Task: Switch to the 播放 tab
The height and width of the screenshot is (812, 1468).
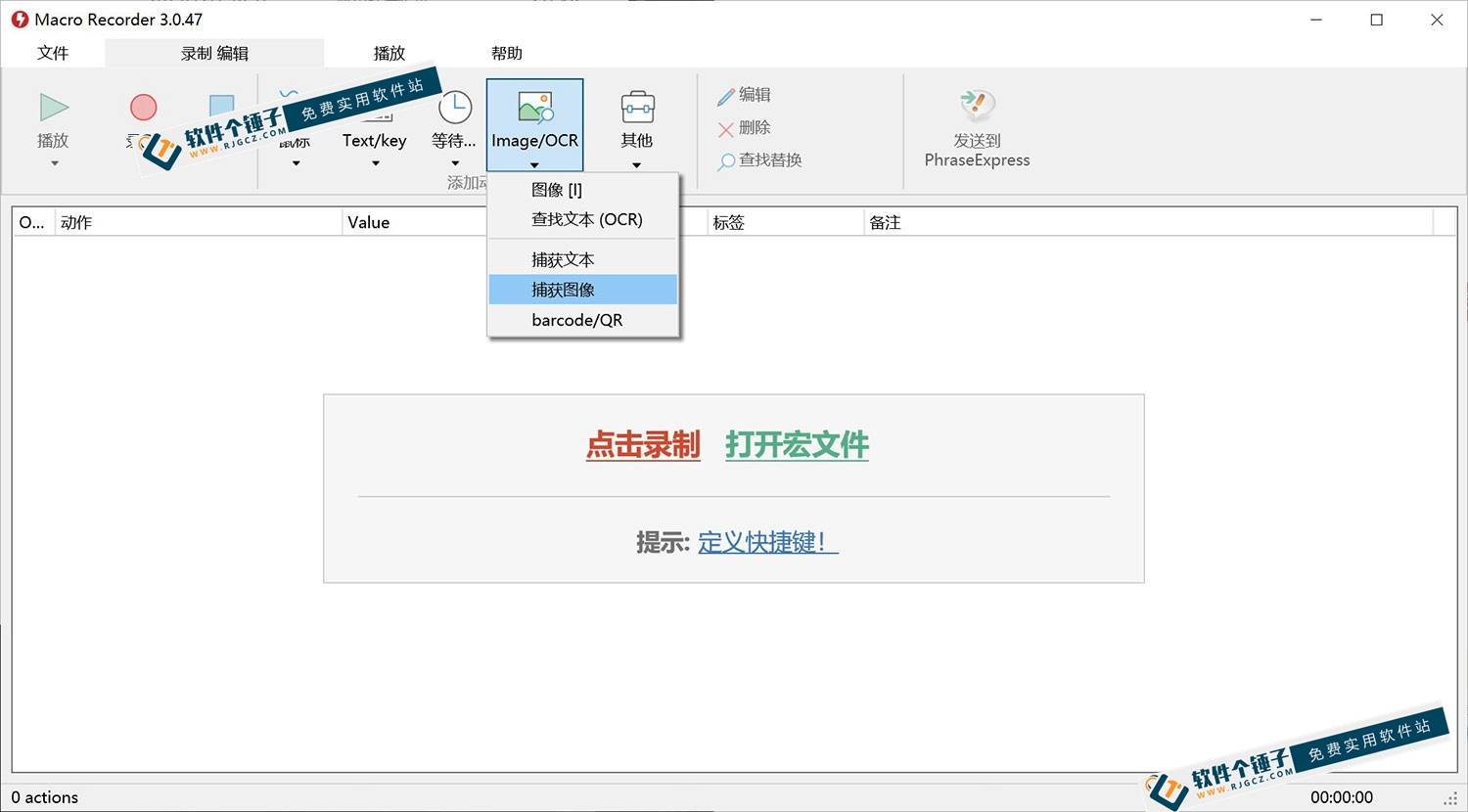Action: pos(390,53)
